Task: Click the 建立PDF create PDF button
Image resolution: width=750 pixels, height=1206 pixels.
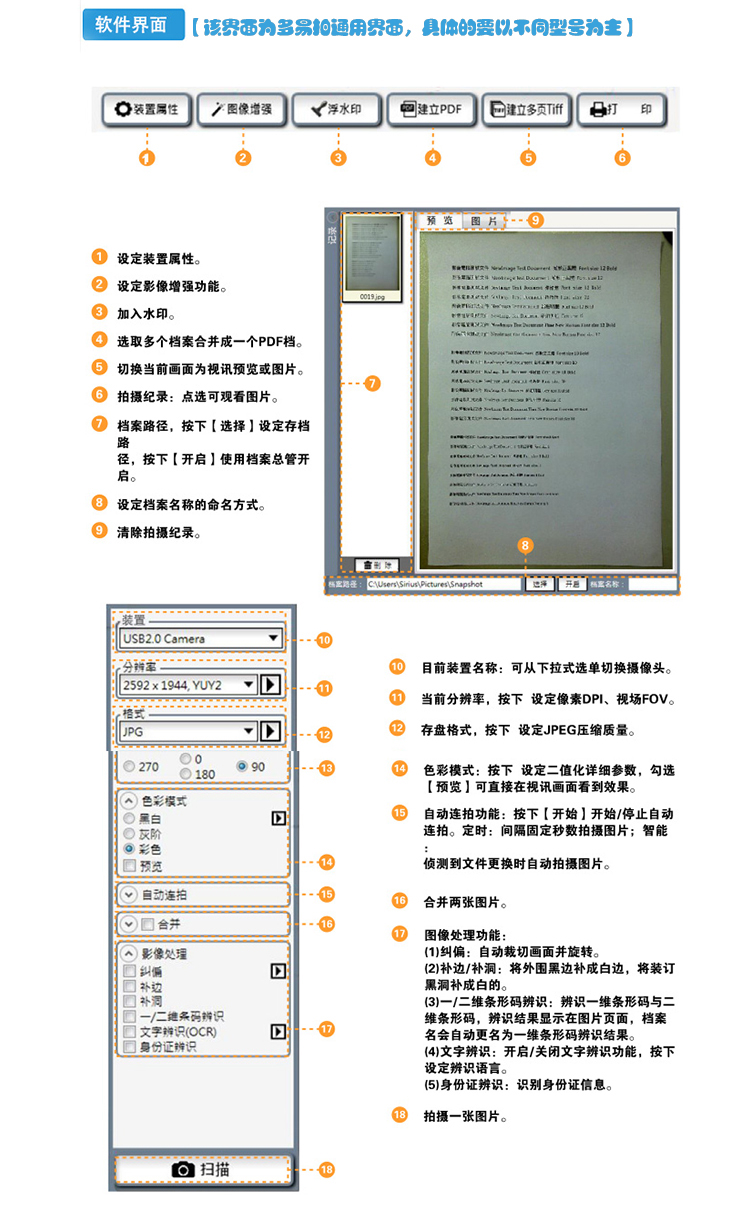Action: pyautogui.click(x=432, y=110)
